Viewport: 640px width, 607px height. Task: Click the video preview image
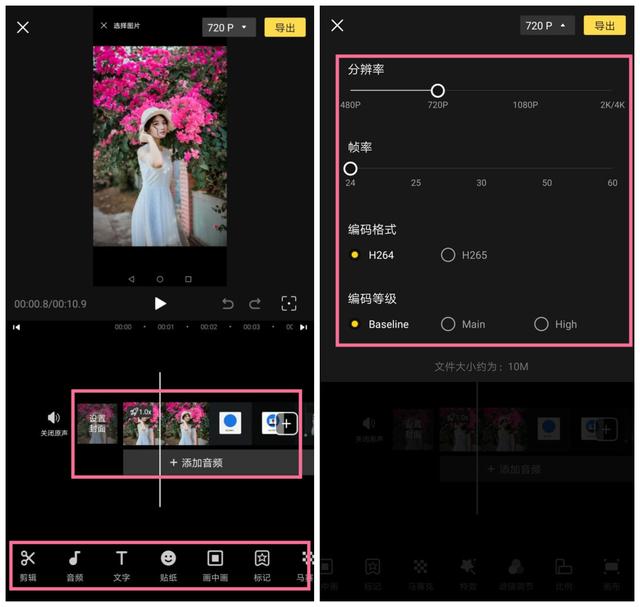(160, 146)
